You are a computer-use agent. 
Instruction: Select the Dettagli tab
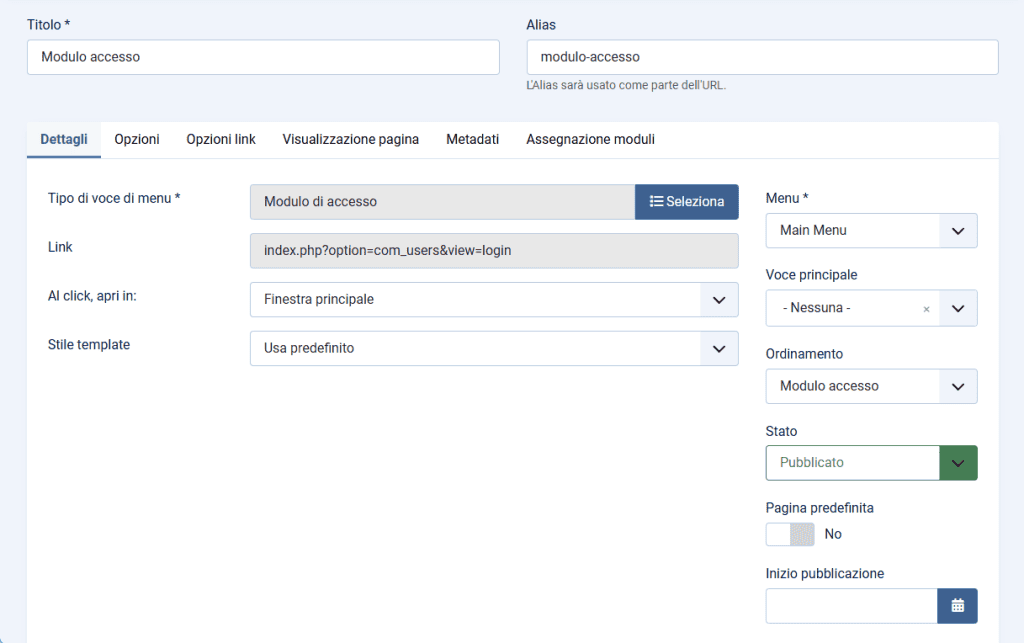click(x=64, y=140)
